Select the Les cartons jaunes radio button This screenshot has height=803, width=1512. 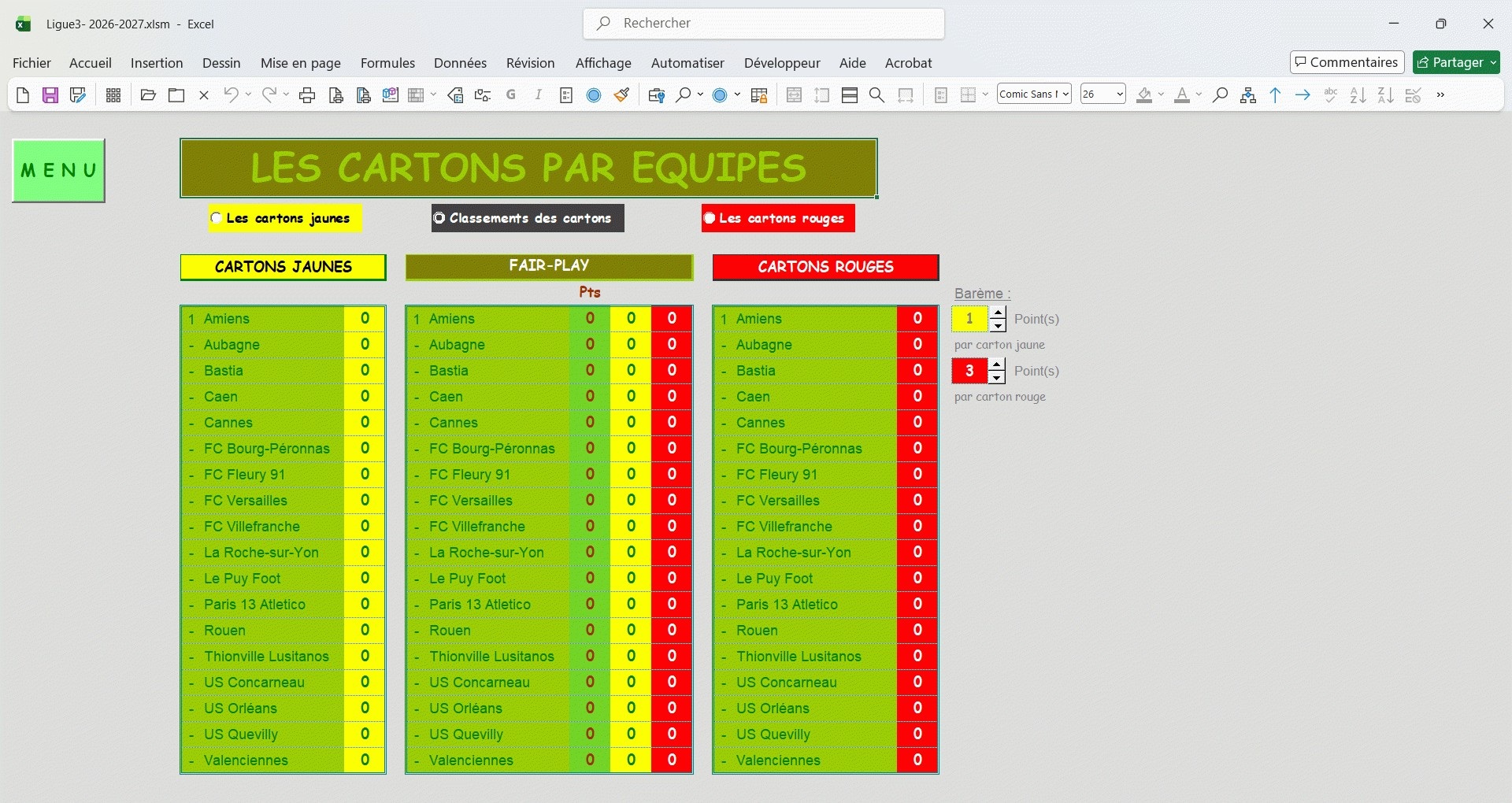[x=217, y=218]
